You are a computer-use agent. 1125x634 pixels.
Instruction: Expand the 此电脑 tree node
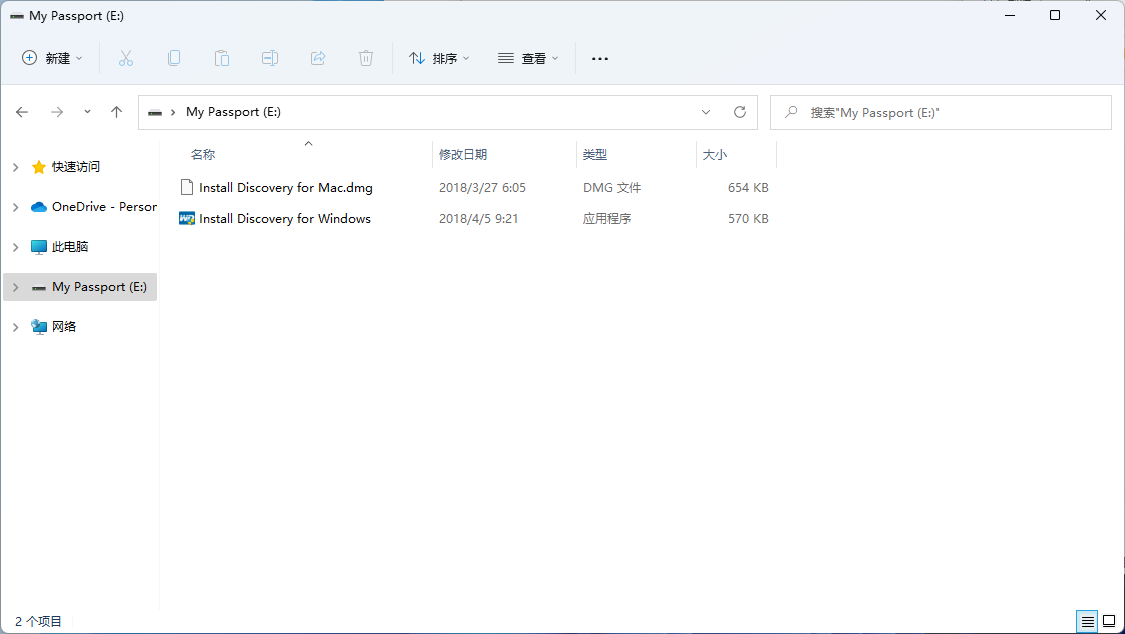pos(16,247)
